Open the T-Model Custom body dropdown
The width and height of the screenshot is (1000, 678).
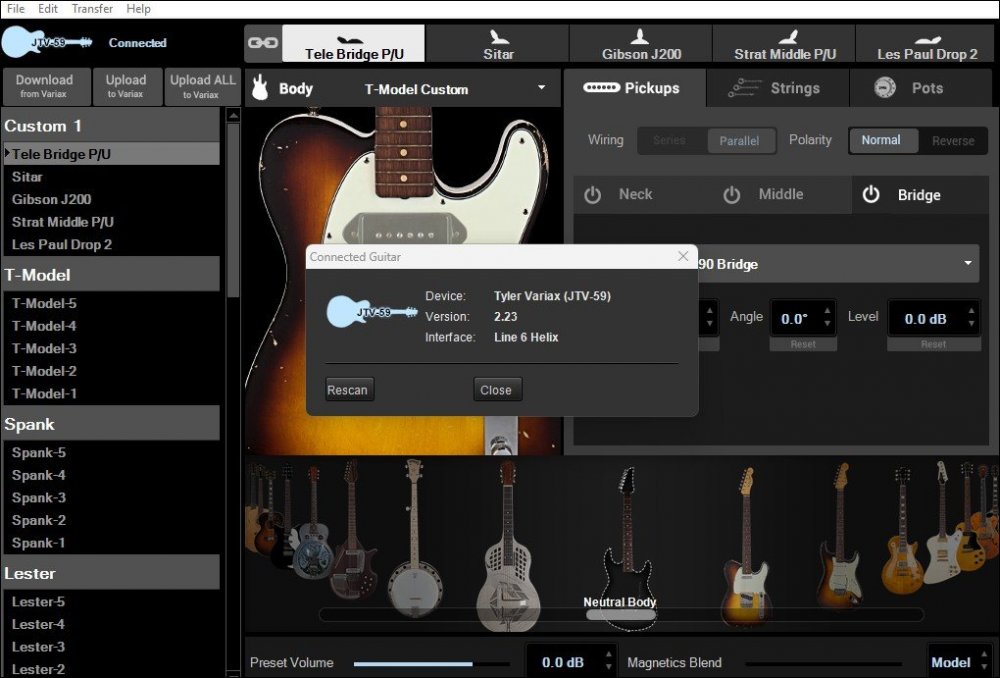pyautogui.click(x=541, y=87)
